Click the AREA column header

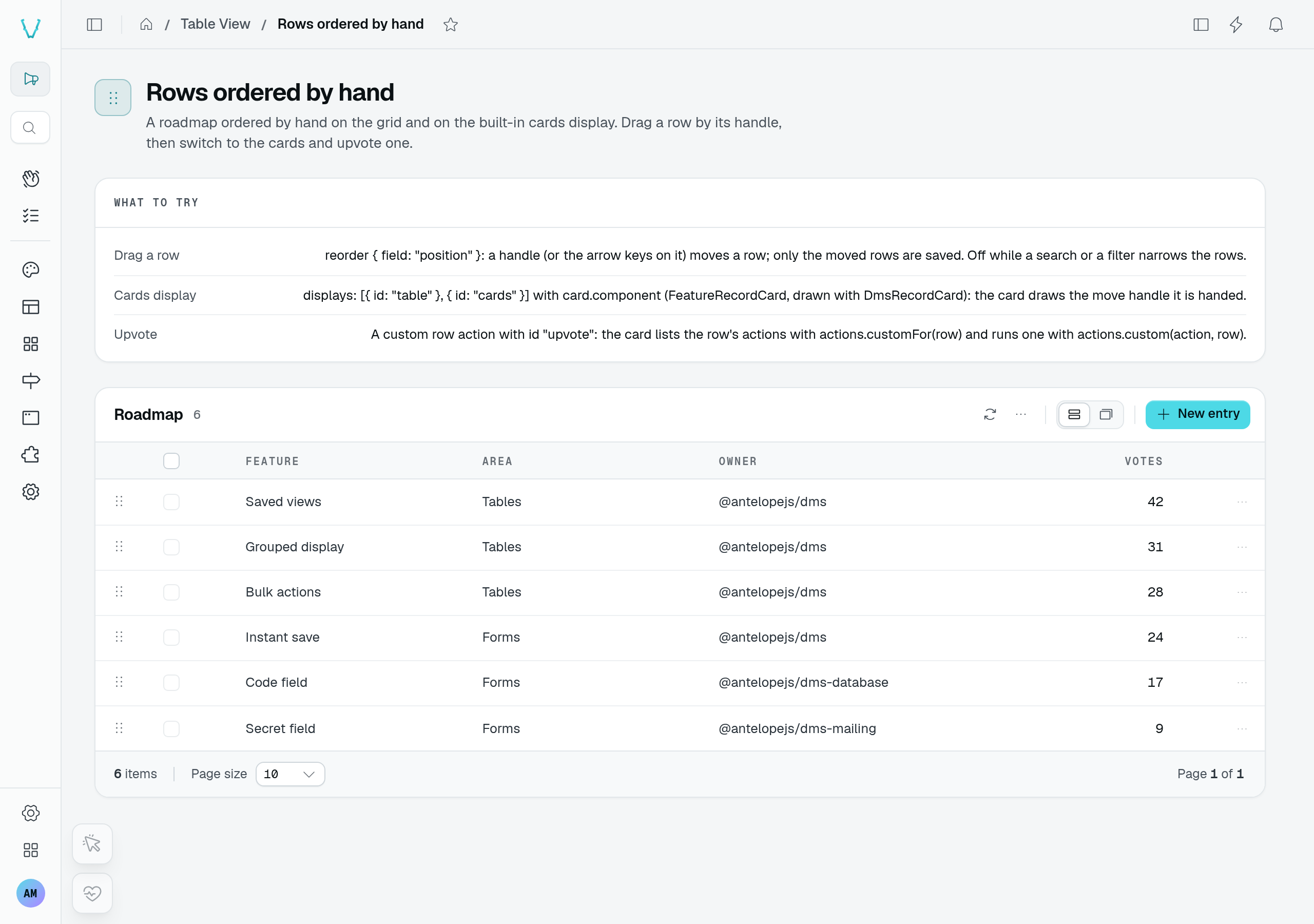tap(497, 461)
